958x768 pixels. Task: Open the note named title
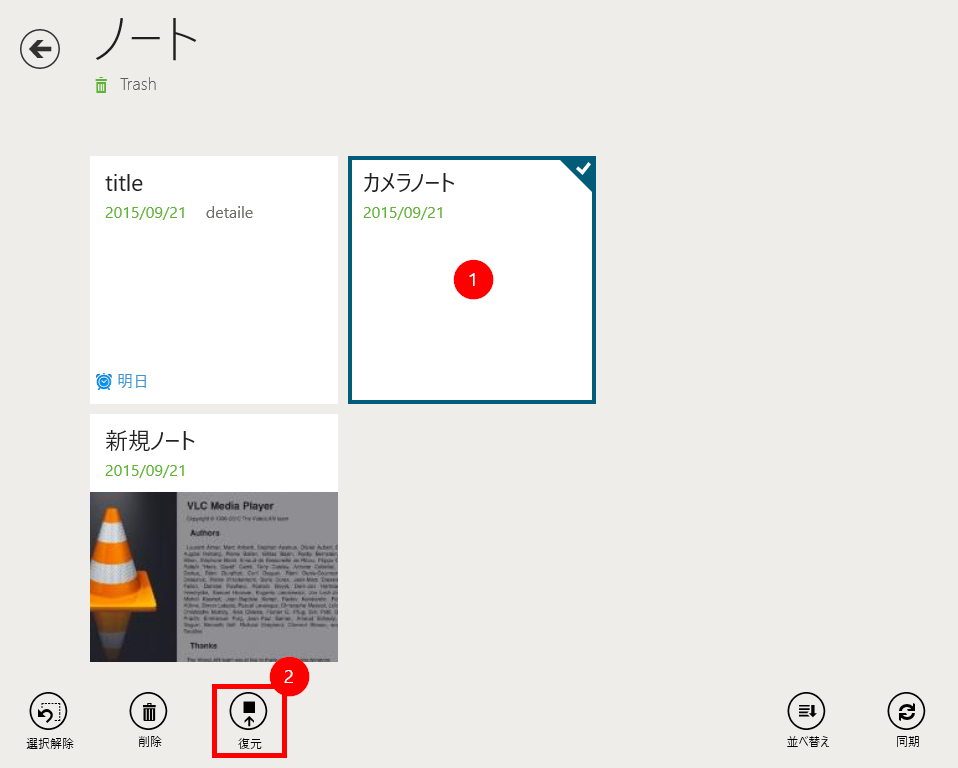(x=214, y=280)
